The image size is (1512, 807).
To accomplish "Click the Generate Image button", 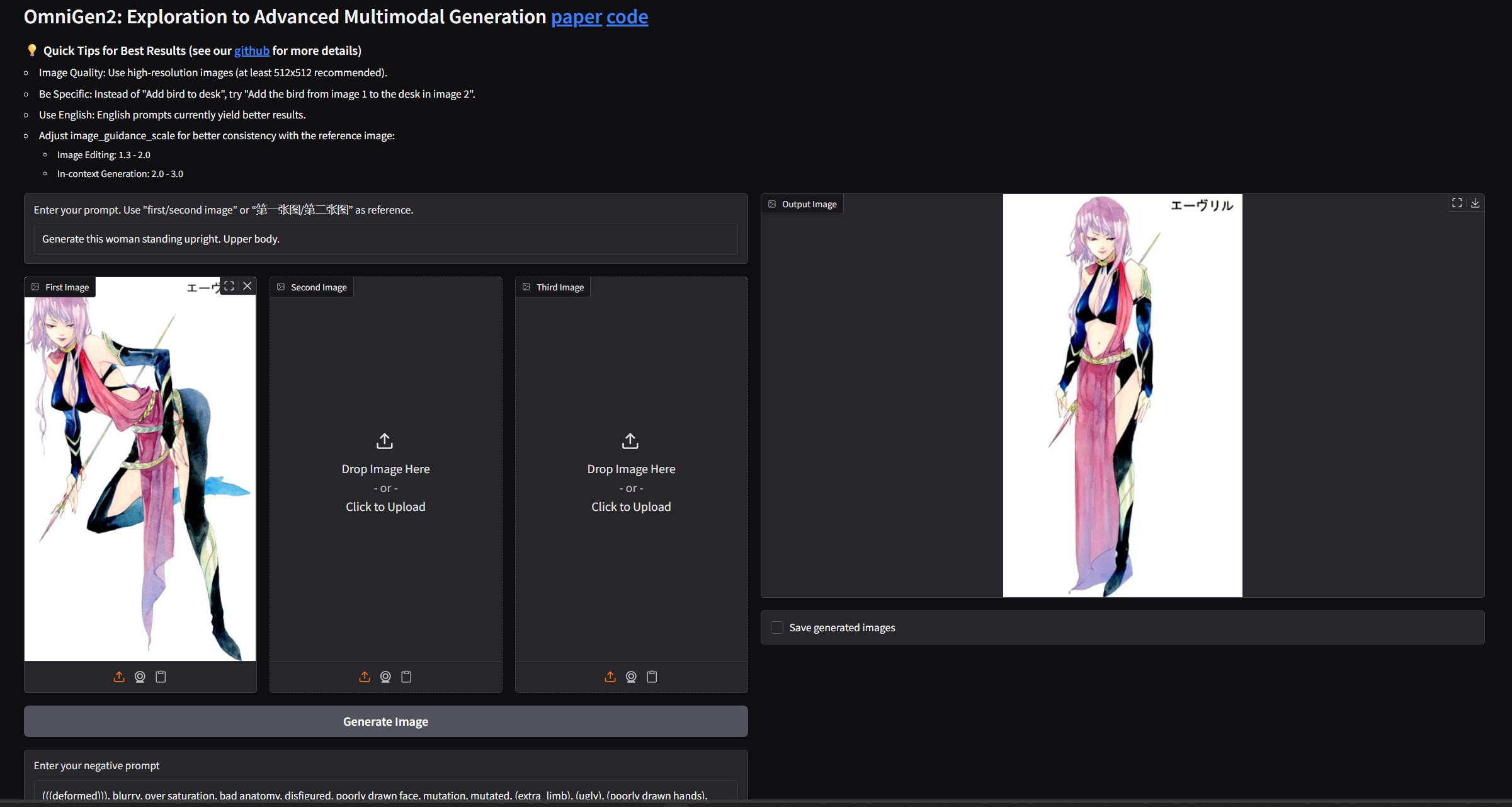I will (x=385, y=721).
